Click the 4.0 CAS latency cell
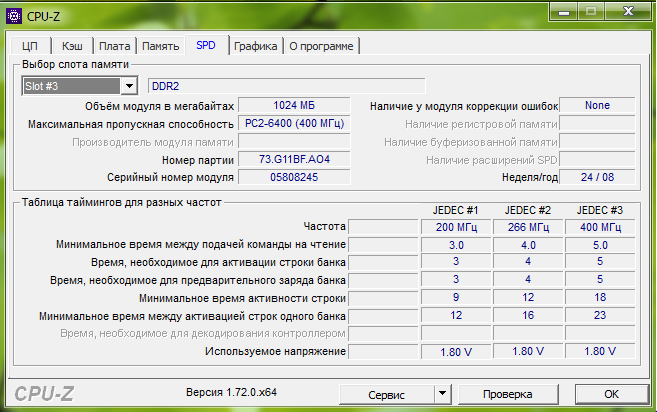The width and height of the screenshot is (657, 412). pos(528,245)
